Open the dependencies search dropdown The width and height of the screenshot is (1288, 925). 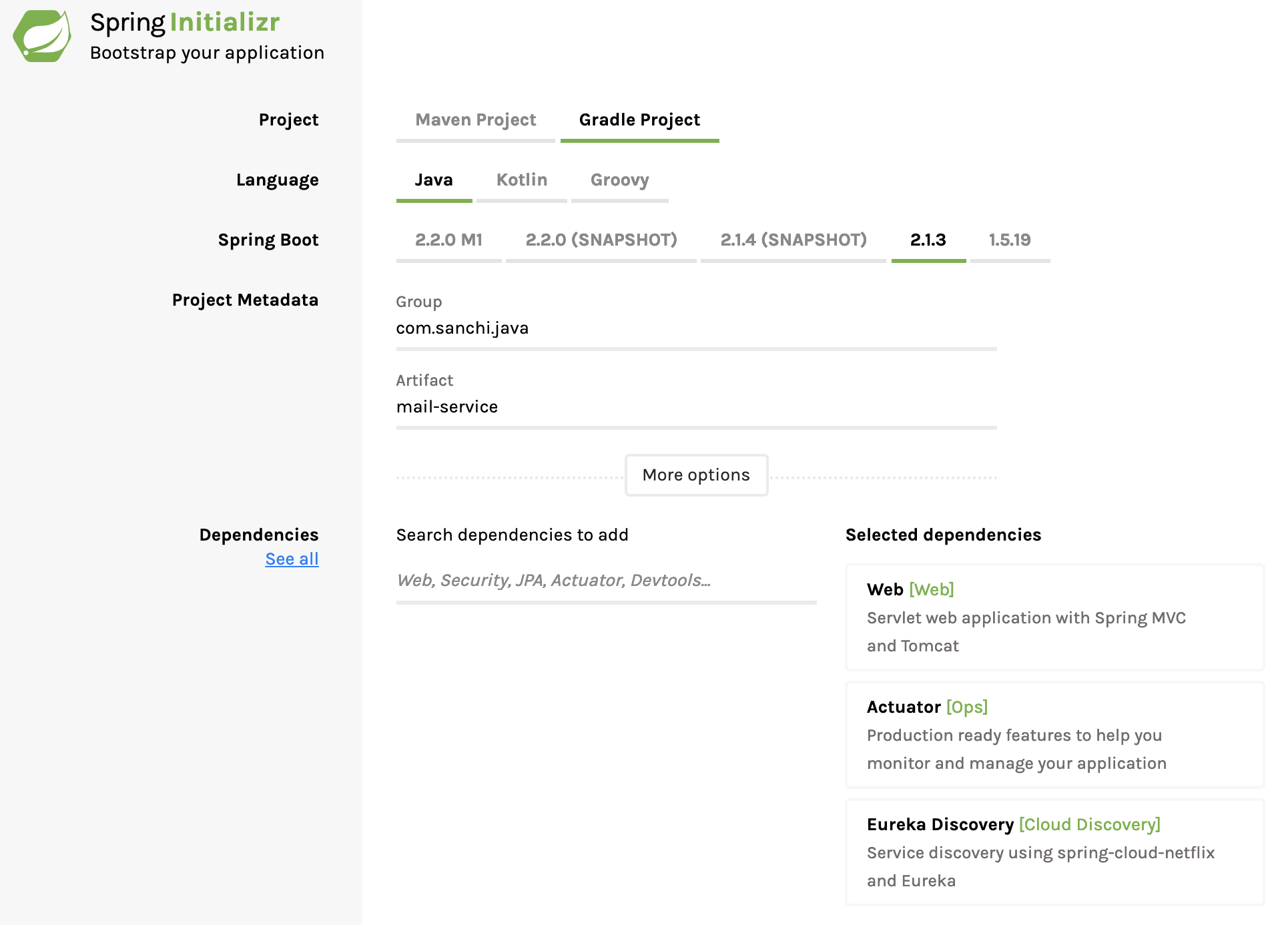tap(605, 581)
